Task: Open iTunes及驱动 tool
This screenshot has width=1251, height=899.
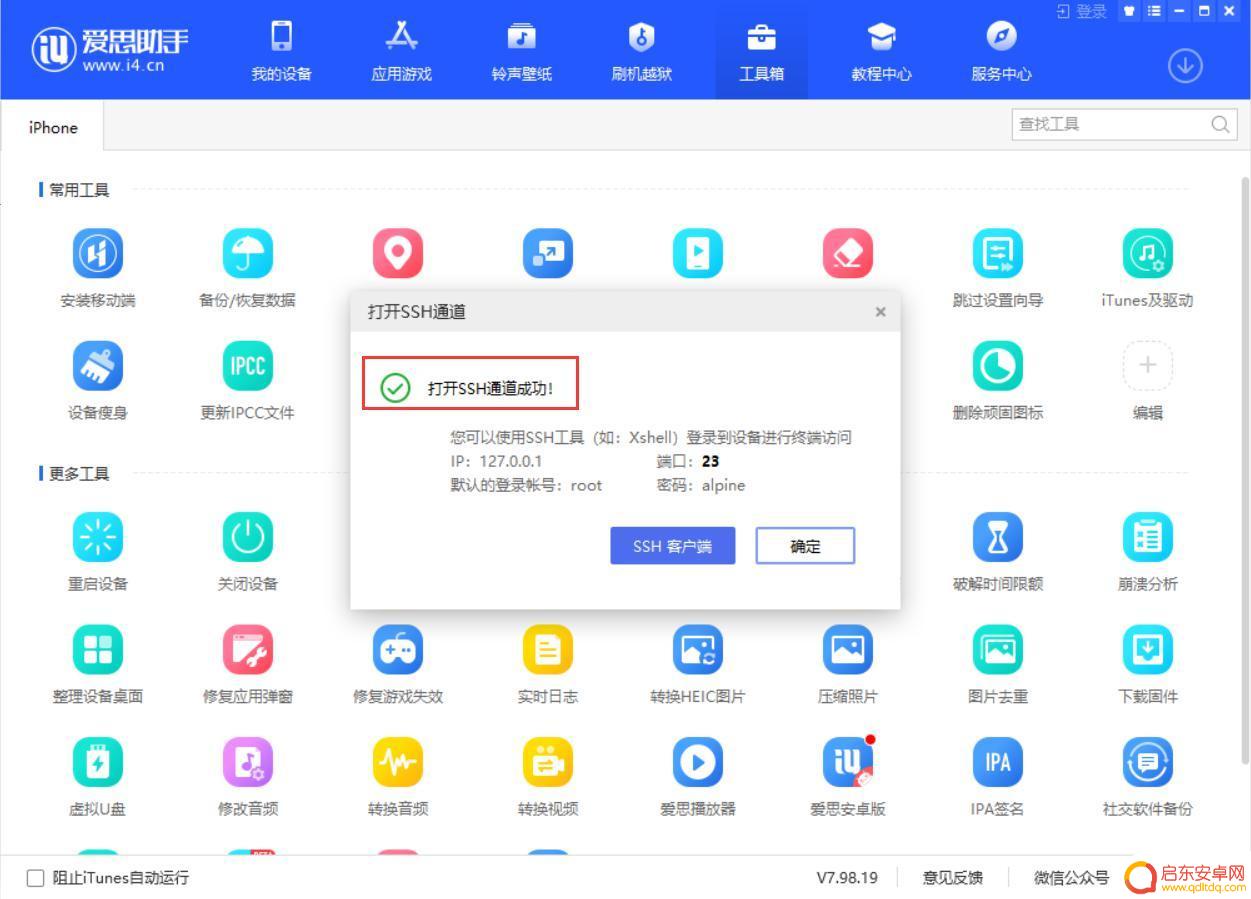Action: [1148, 254]
